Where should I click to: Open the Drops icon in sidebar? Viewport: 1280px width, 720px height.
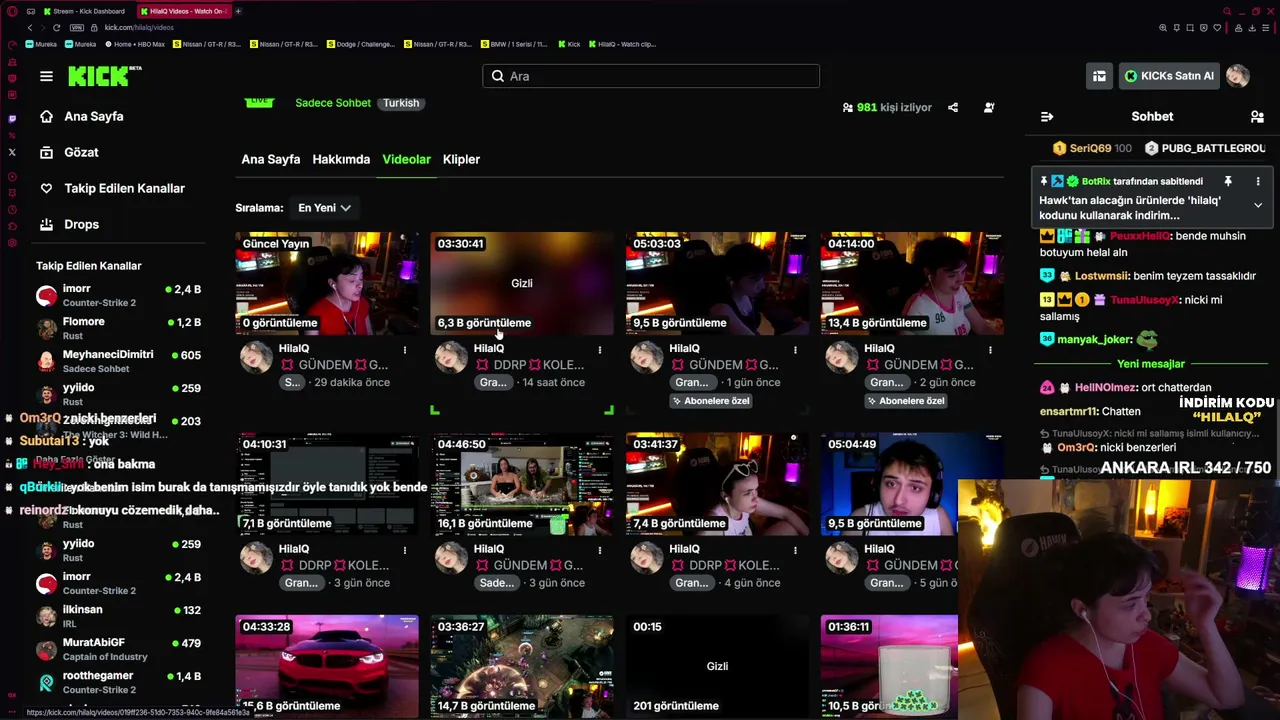click(46, 224)
